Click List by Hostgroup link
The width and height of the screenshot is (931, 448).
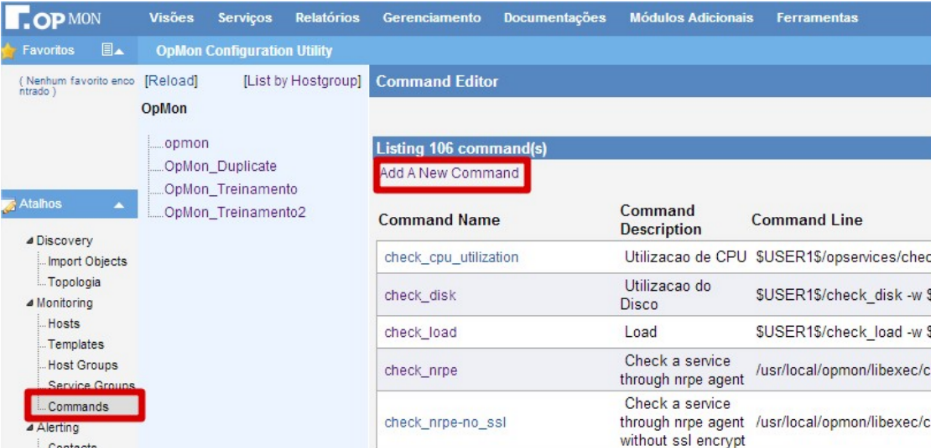pos(302,81)
